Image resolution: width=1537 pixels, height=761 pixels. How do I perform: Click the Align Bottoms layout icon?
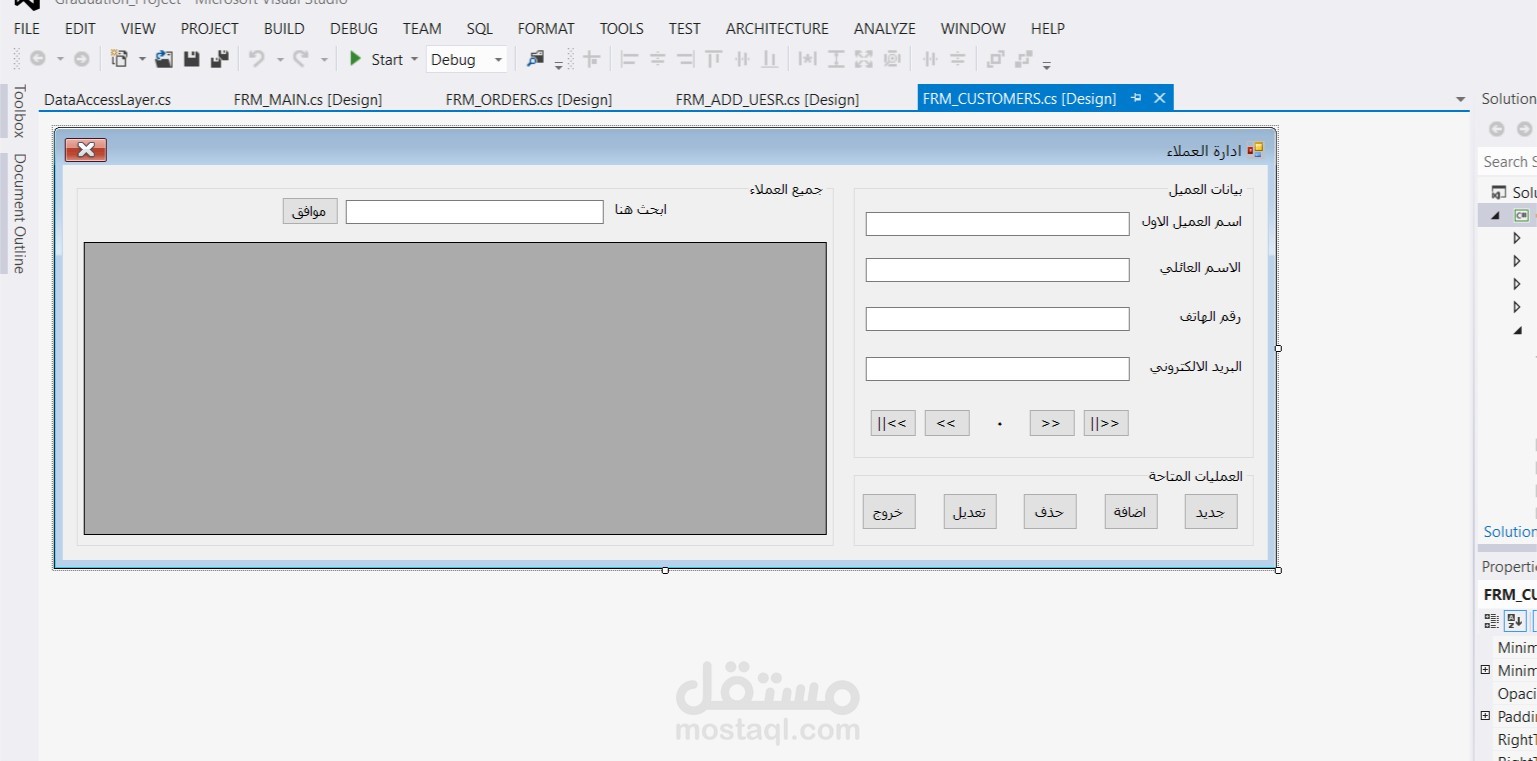tap(769, 59)
